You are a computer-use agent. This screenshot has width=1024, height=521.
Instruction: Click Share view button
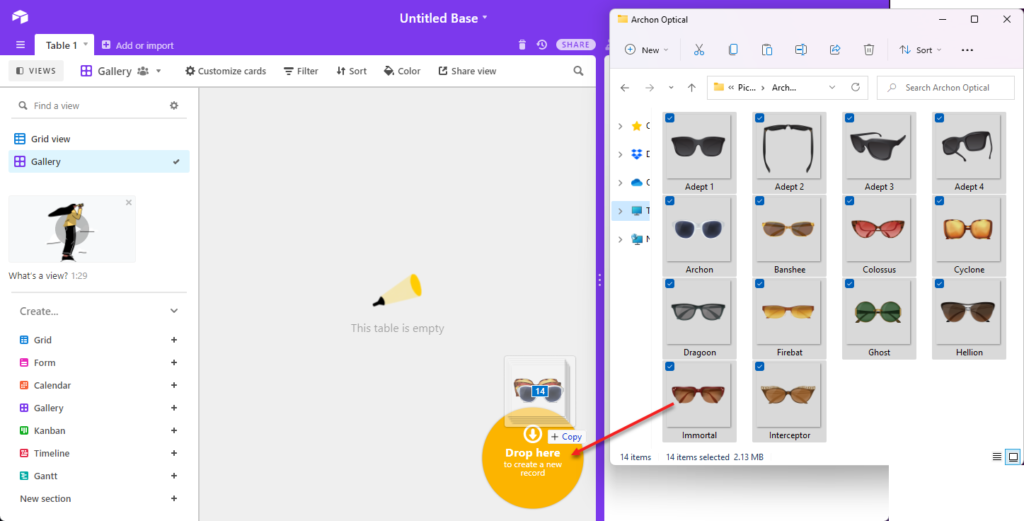tap(467, 71)
